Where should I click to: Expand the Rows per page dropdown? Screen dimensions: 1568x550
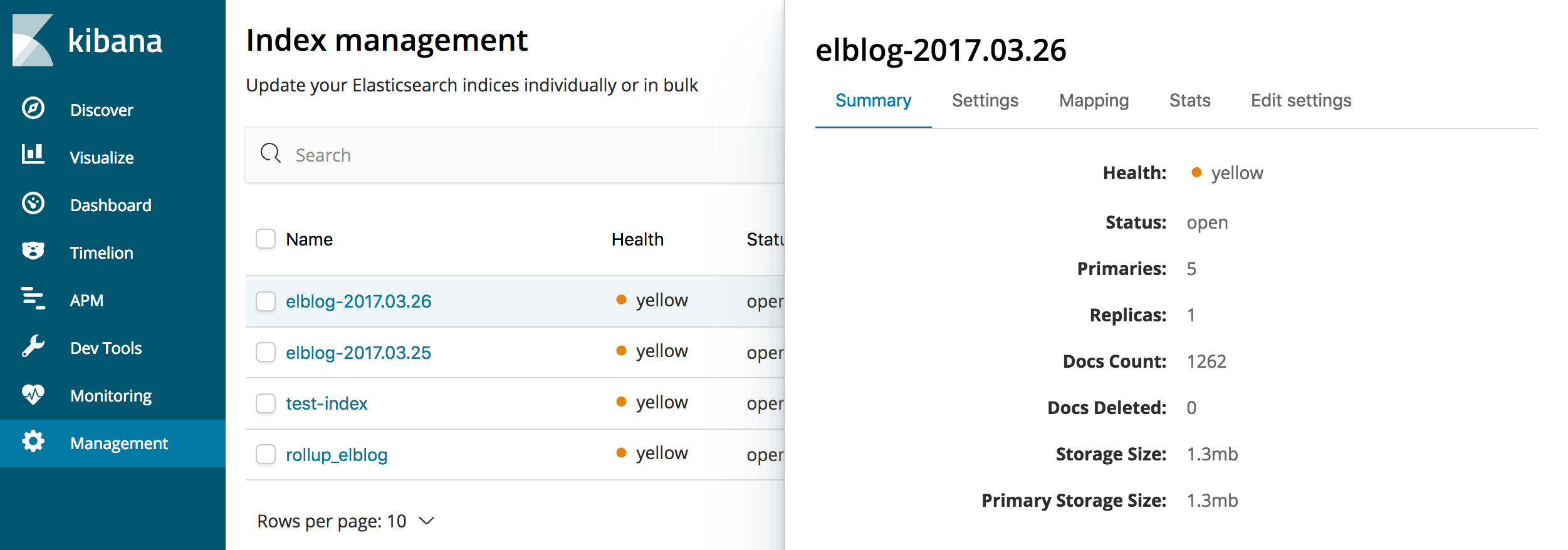point(346,521)
